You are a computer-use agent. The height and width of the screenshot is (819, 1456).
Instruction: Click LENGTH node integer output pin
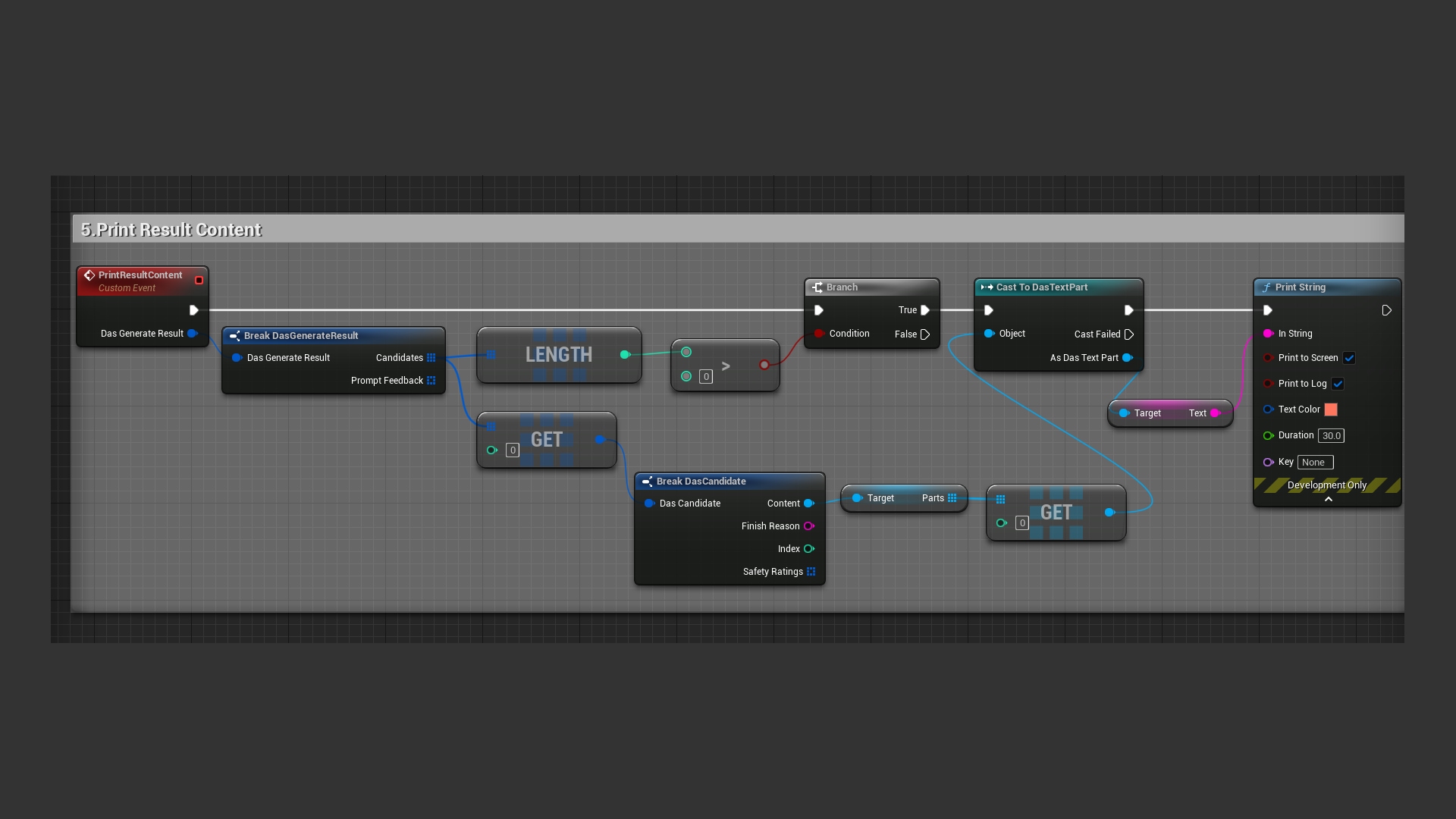tap(625, 355)
